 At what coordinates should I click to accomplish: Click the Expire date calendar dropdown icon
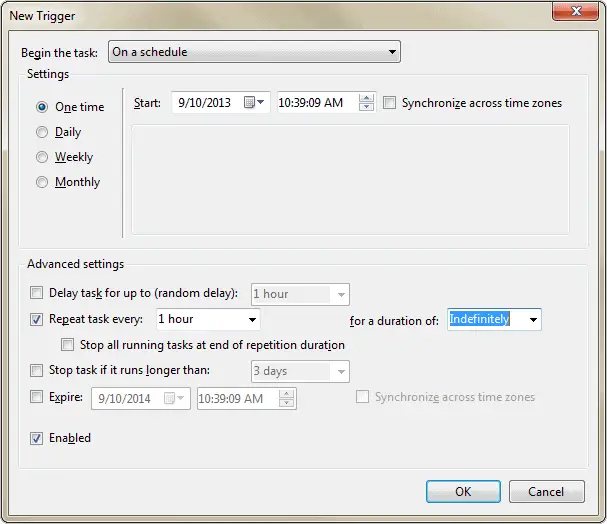coord(174,398)
